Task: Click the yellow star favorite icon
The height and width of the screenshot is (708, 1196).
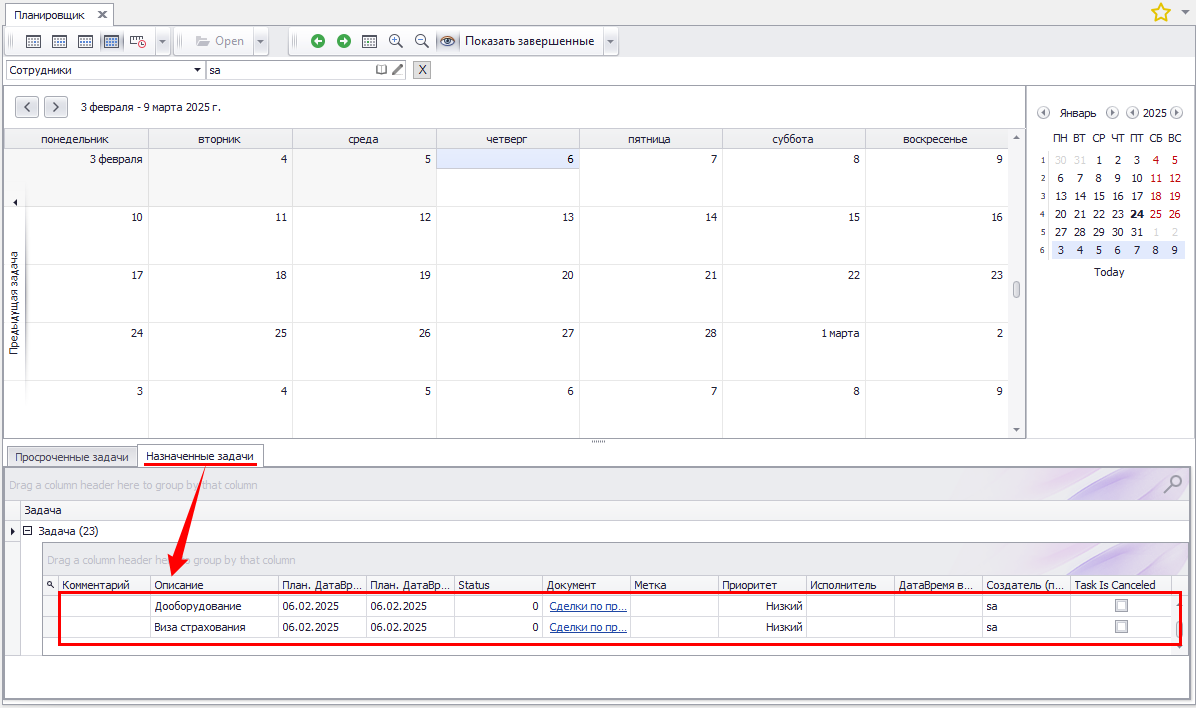Action: click(x=1160, y=12)
